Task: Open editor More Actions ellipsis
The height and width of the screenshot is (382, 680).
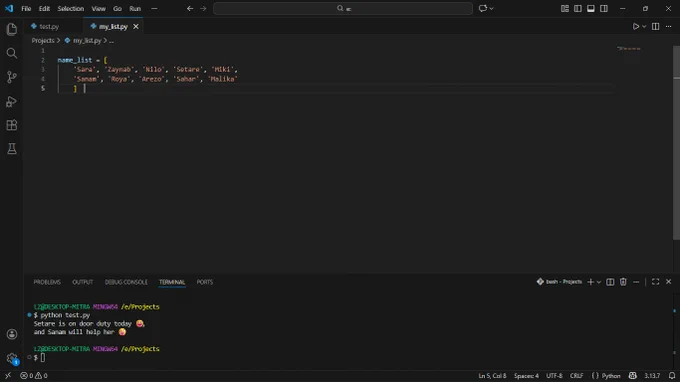Action: 668,26
